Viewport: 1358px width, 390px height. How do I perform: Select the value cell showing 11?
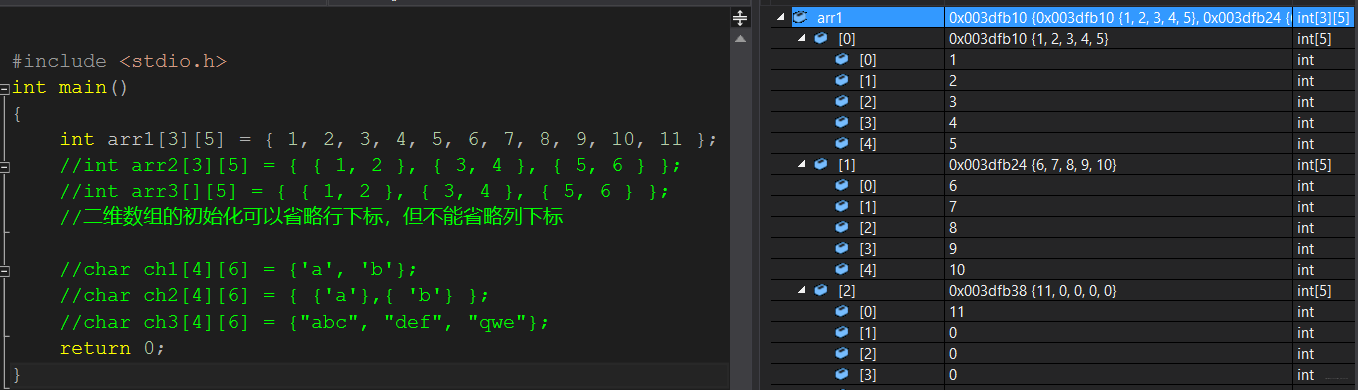[x=1118, y=312]
